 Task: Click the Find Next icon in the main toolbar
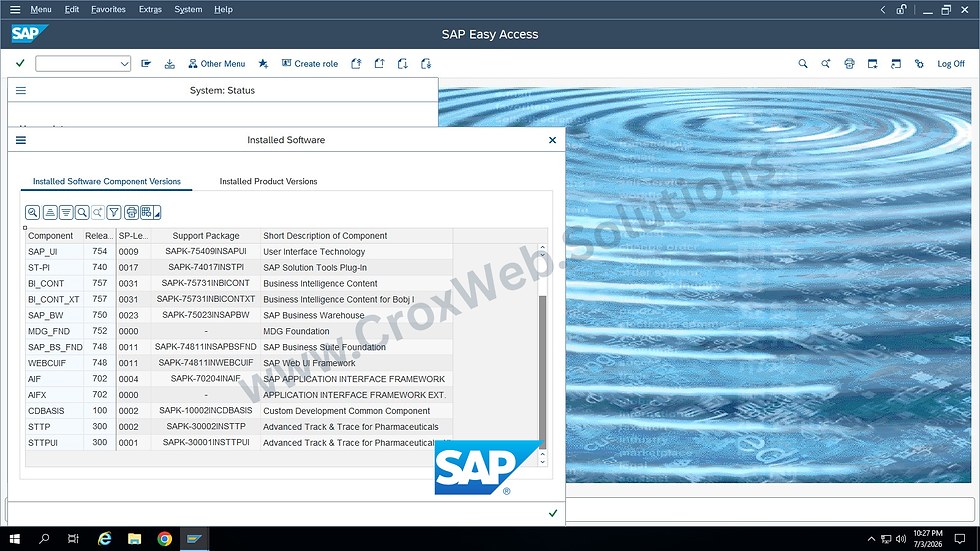click(x=826, y=64)
